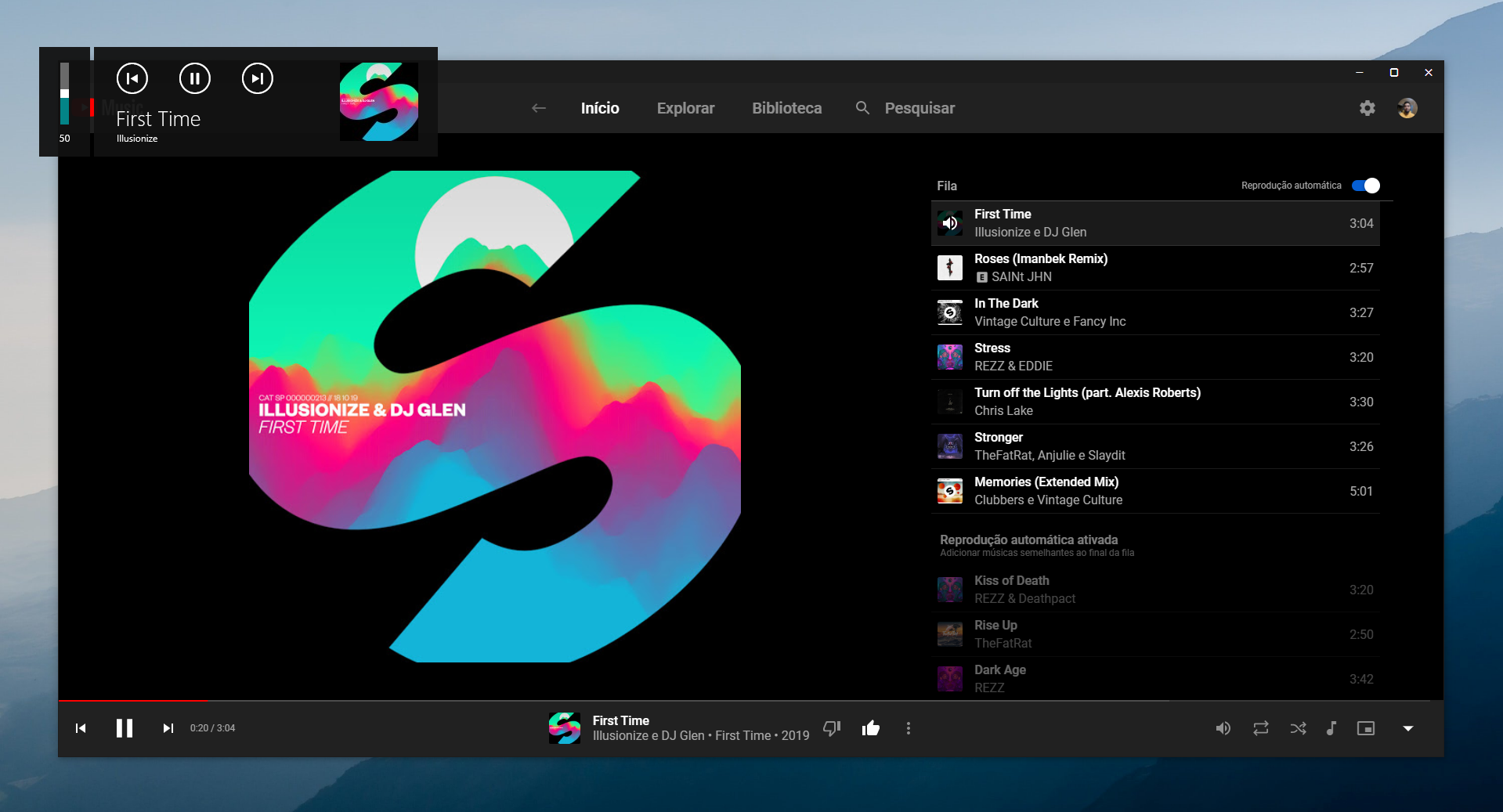Open the three-dot more options menu
Screen dimensions: 1503x812
(x=909, y=728)
